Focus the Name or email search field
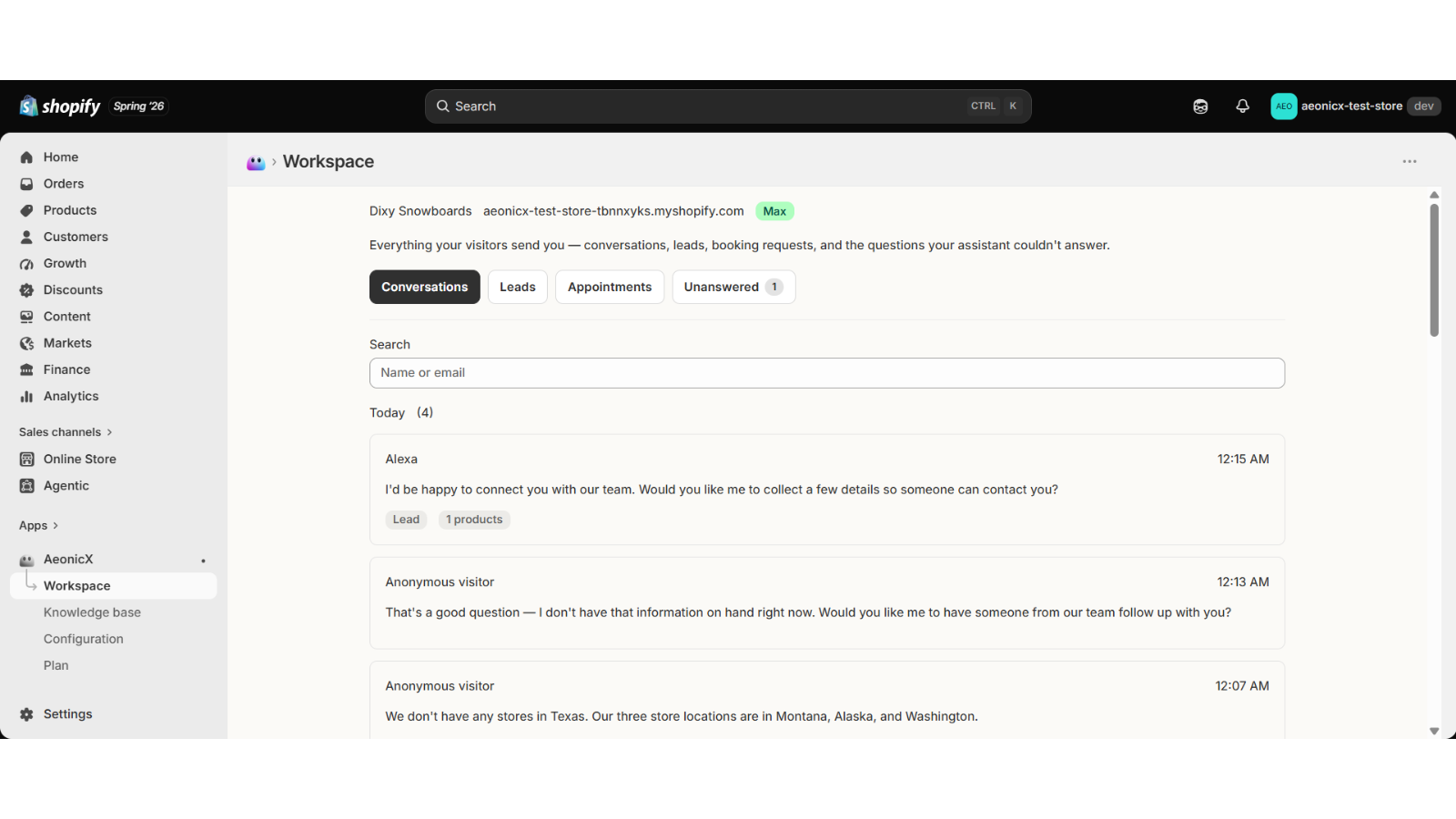1456x819 pixels. 827,373
